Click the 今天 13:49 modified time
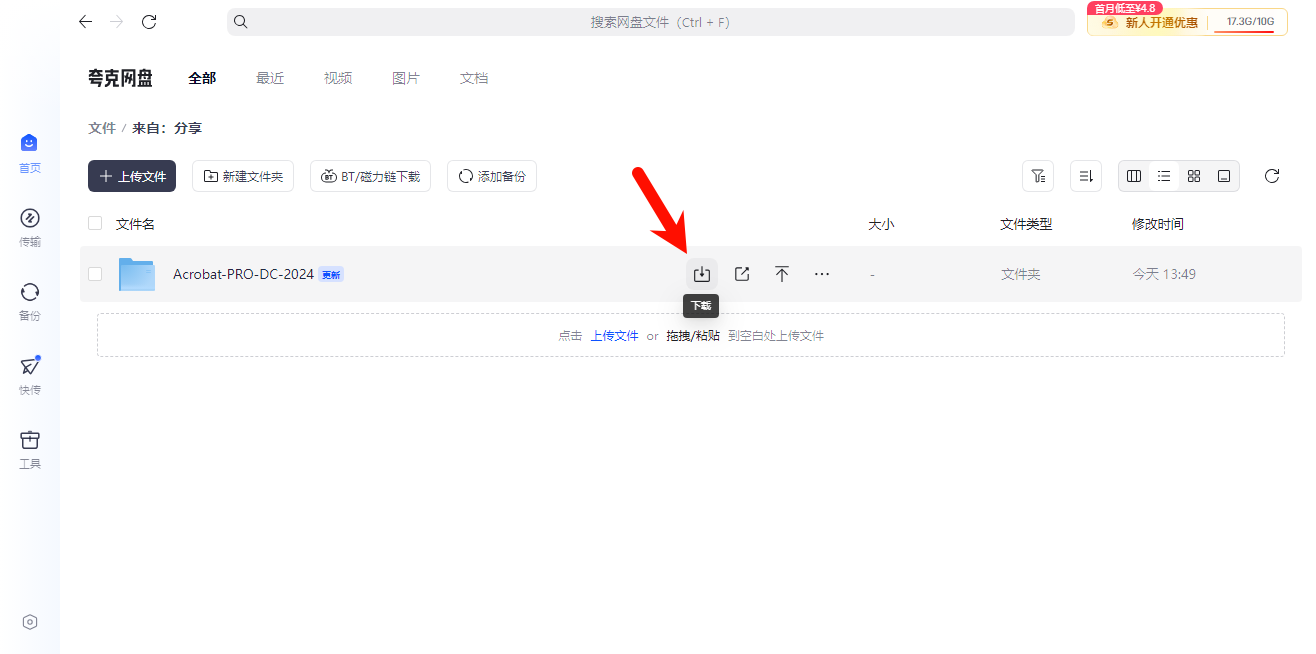This screenshot has width=1316, height=654. [x=1164, y=274]
